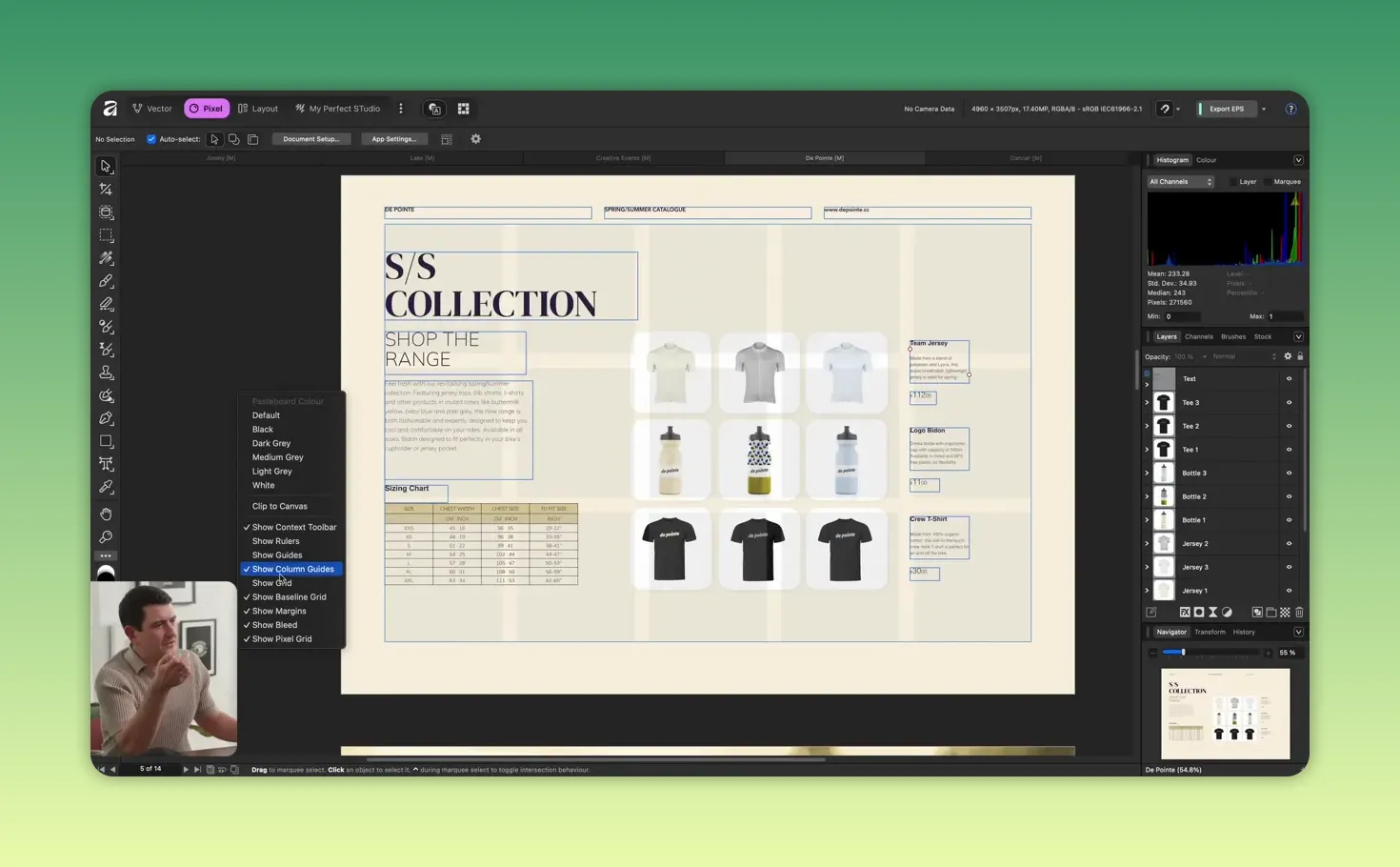This screenshot has width=1400, height=867.
Task: Select the Move tool in the toolbar
Action: [x=106, y=167]
